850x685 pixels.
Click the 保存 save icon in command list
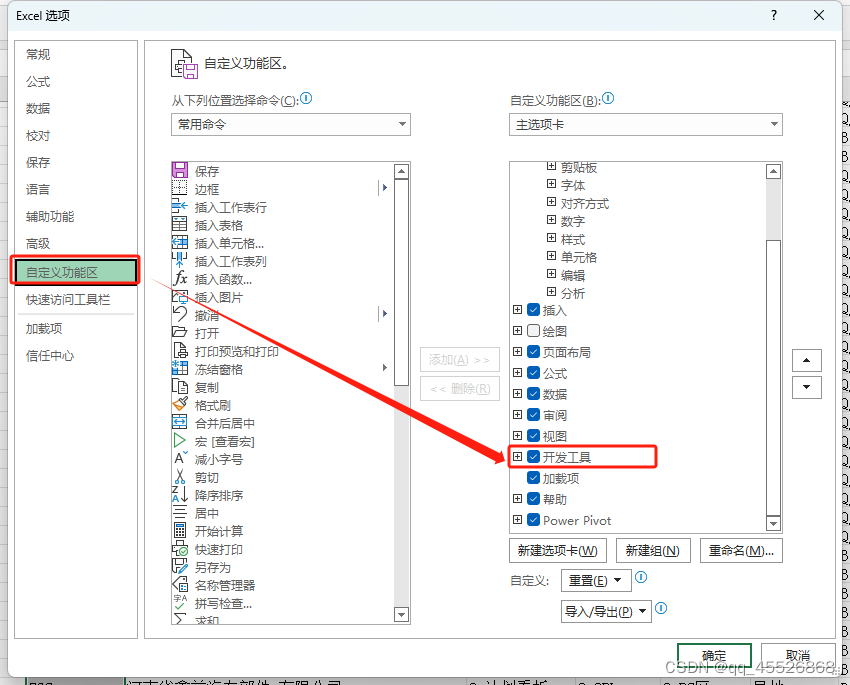coord(180,171)
